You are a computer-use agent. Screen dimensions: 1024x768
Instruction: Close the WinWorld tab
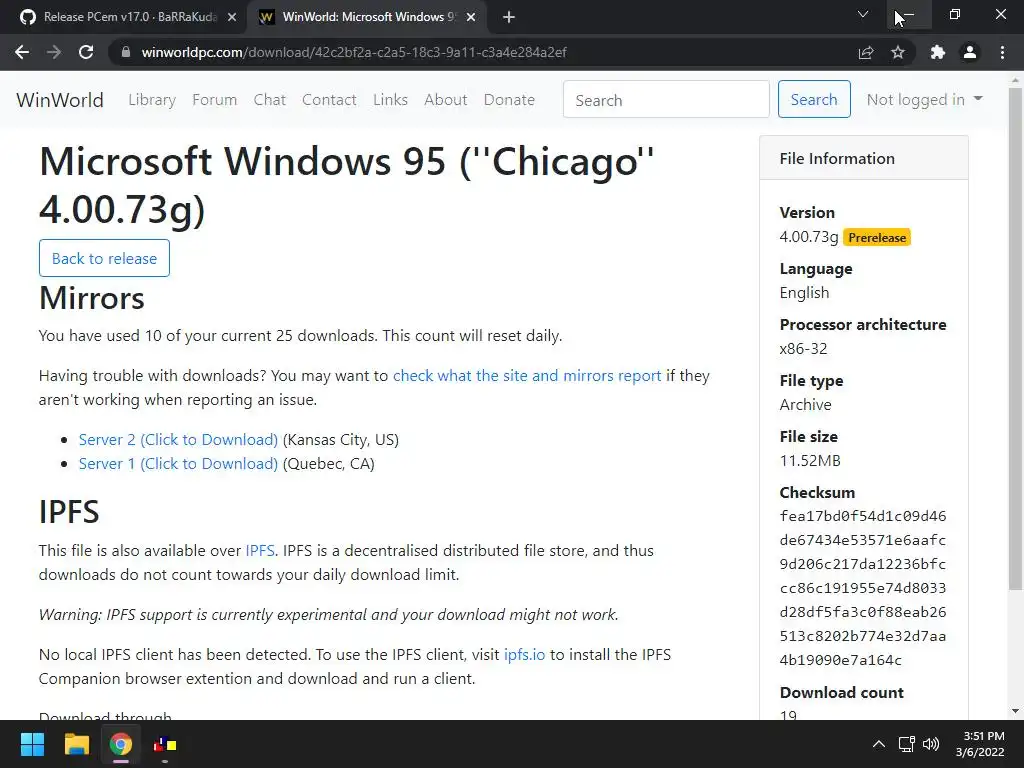click(471, 17)
